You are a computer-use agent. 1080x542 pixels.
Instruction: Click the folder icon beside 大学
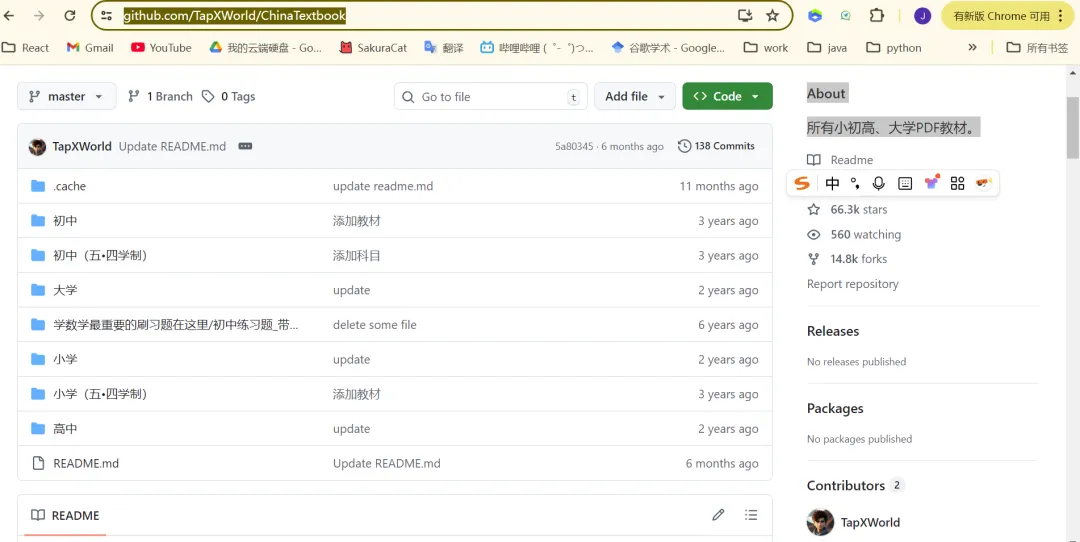pyautogui.click(x=38, y=290)
